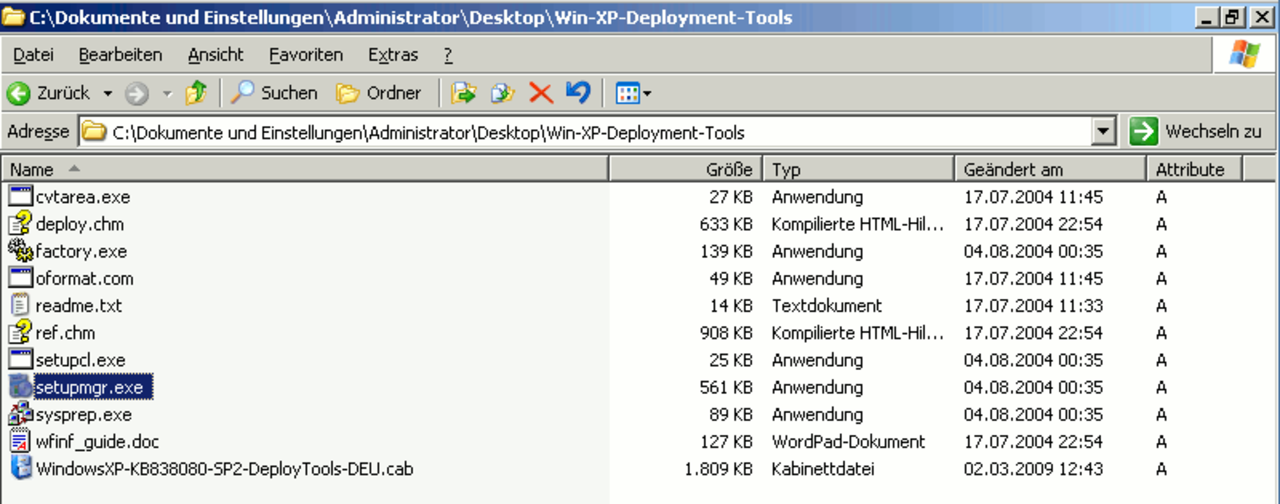Click the WordPad-Dokument type entry
This screenshot has height=504, width=1280.
pos(848,441)
